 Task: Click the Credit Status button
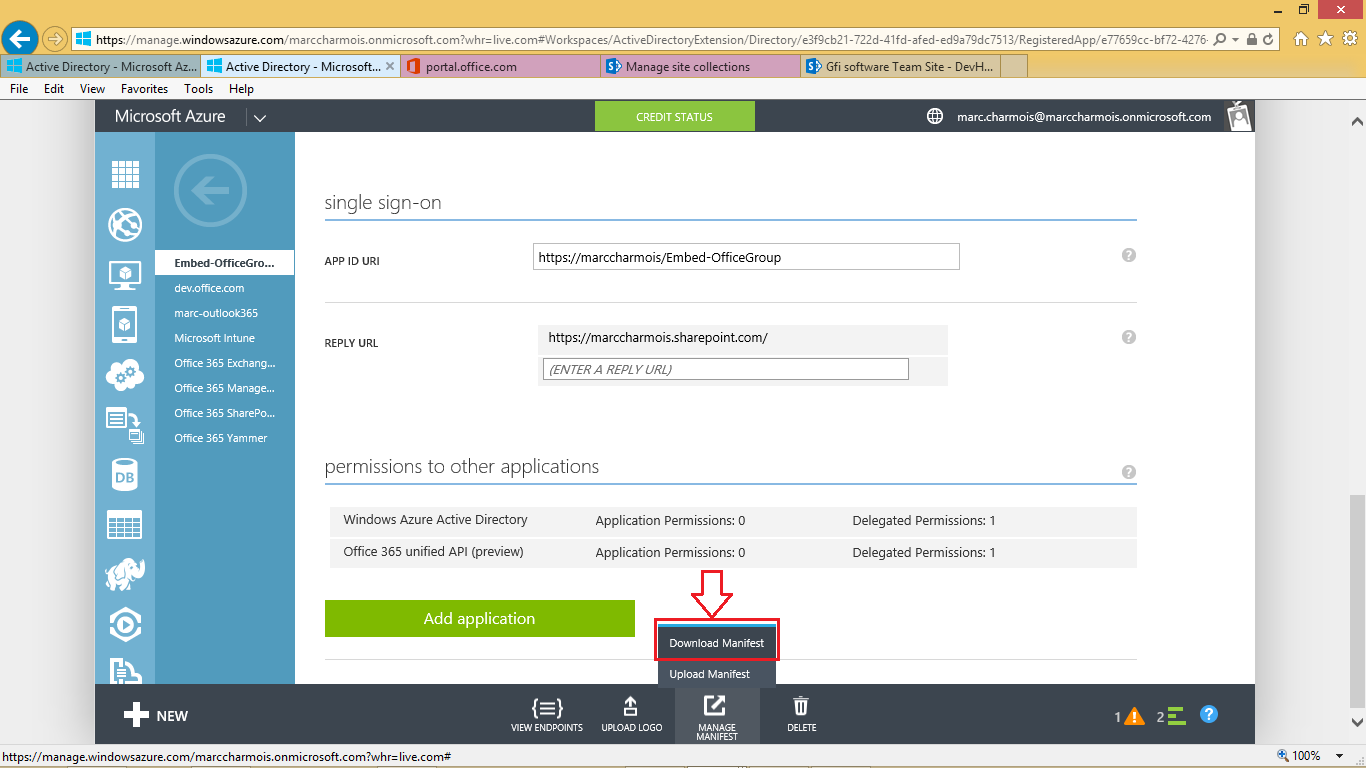(675, 117)
